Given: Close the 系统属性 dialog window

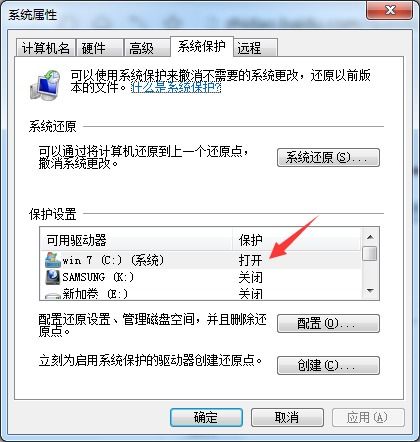Looking at the screenshot, I should click(389, 10).
